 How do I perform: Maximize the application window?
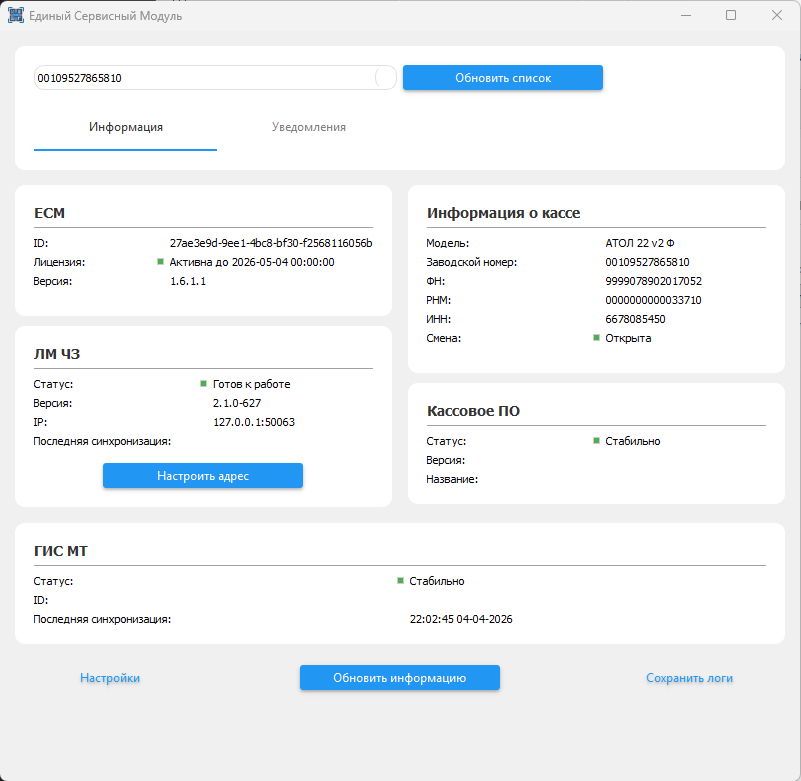[x=731, y=16]
